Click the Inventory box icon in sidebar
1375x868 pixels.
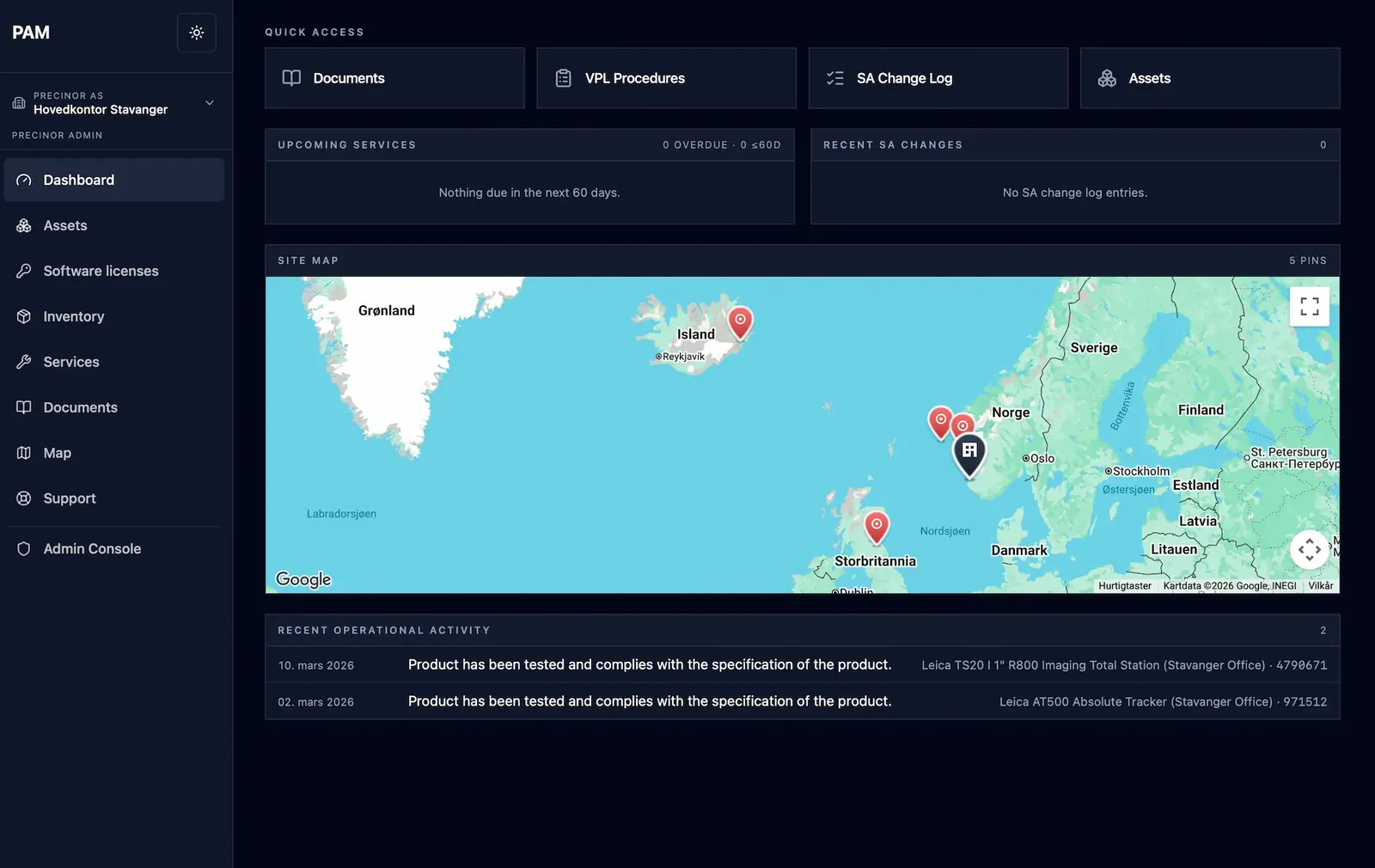point(24,316)
